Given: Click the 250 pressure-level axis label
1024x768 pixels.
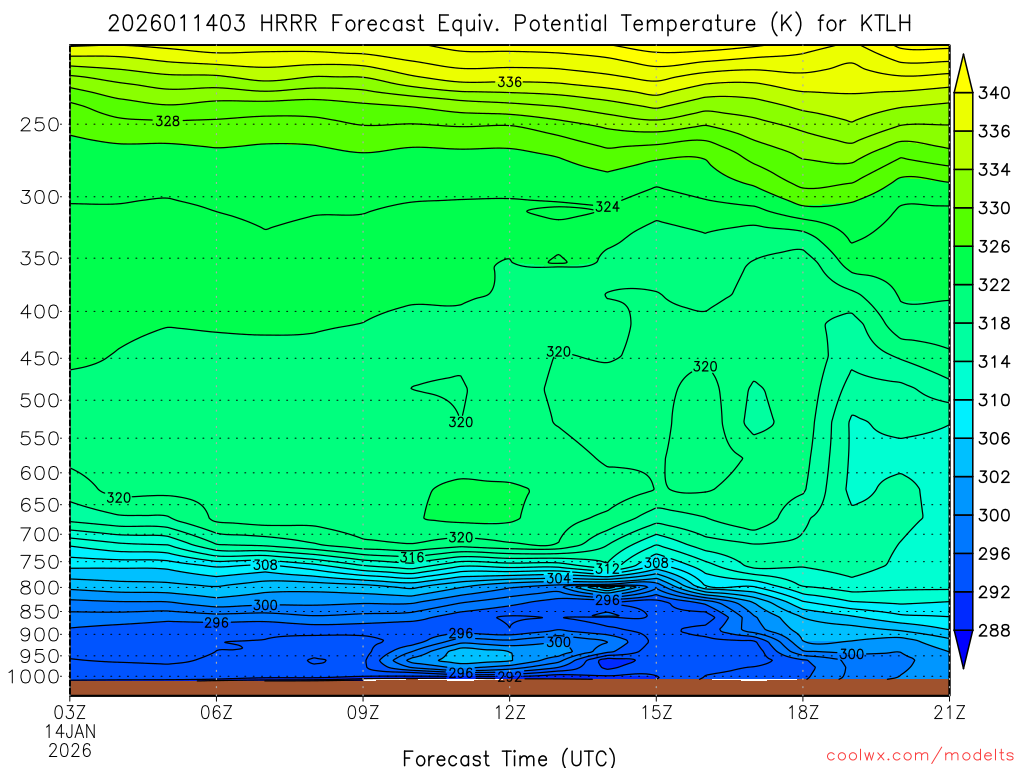Looking at the screenshot, I should point(39,124).
